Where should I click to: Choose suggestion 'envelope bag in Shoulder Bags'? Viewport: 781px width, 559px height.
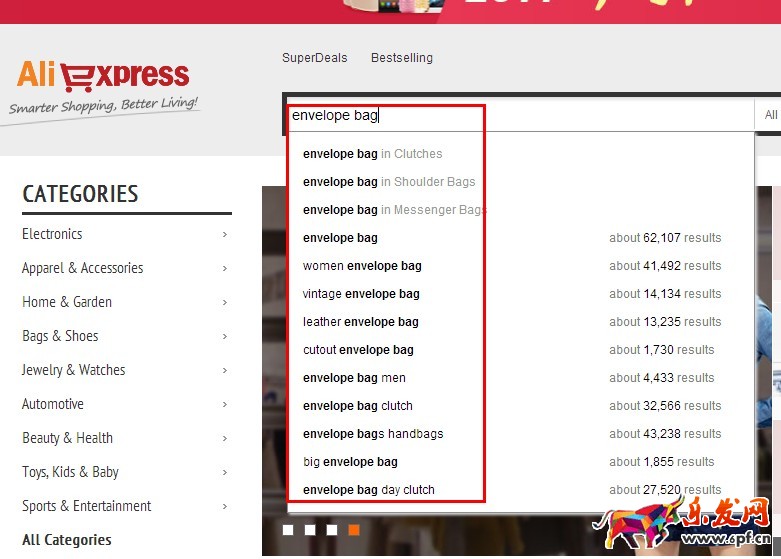[388, 182]
